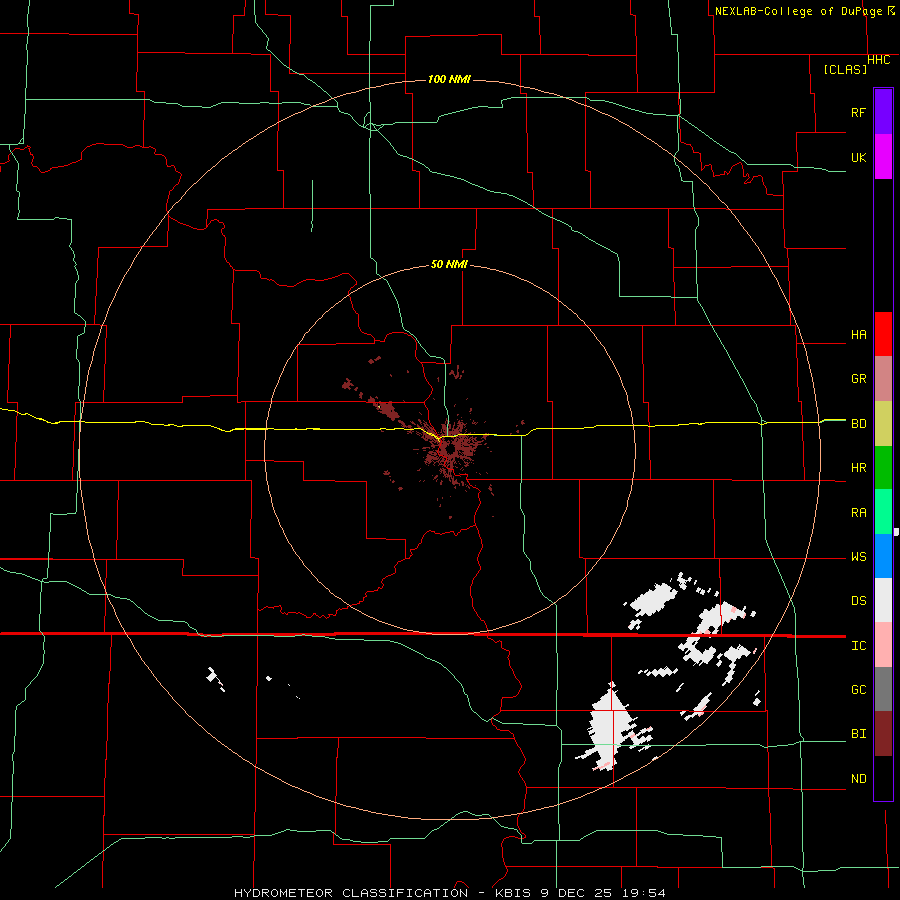Select the BD legend label

[x=859, y=424]
